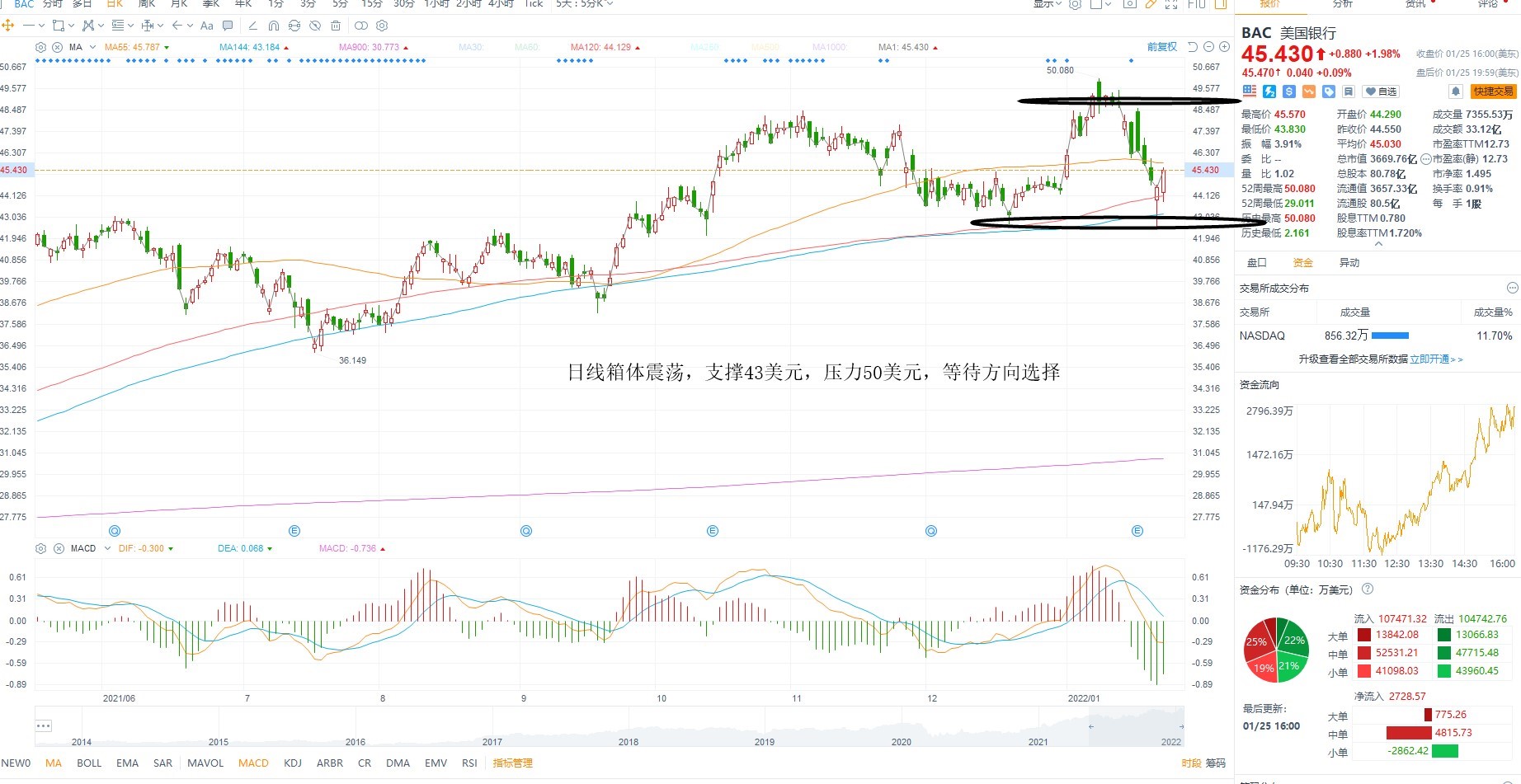Open the 盘口 order book tab
Screen dimensions: 1521x784
coord(1257,263)
